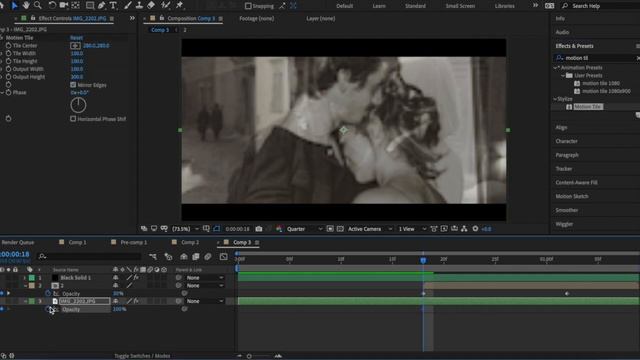This screenshot has width=640, height=360.
Task: Select the Zoom magnifier tool
Action: pyautogui.click(x=38, y=5)
